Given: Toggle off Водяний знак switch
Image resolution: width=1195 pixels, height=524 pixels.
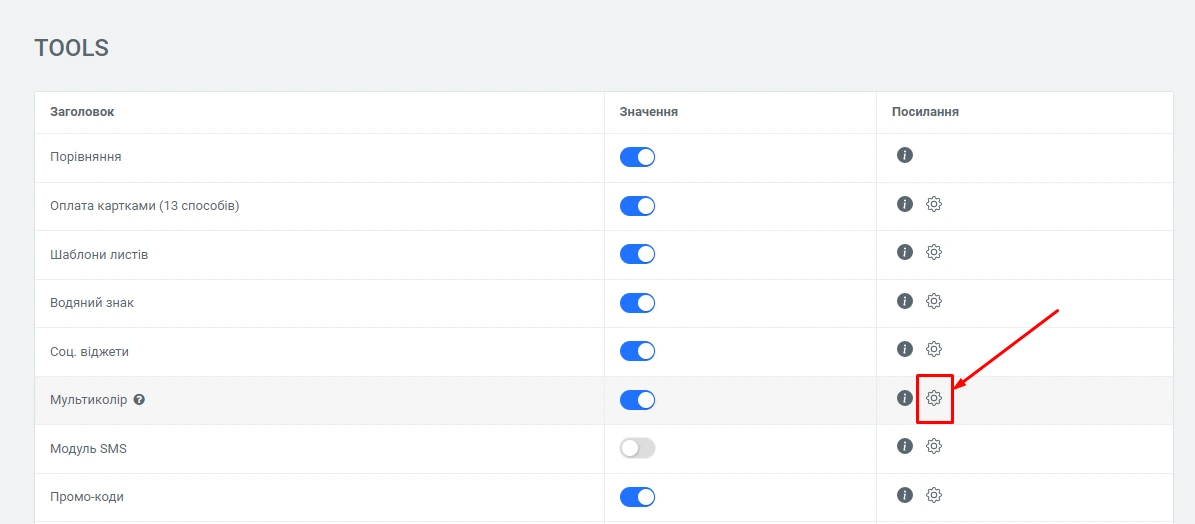Looking at the screenshot, I should click(x=637, y=303).
